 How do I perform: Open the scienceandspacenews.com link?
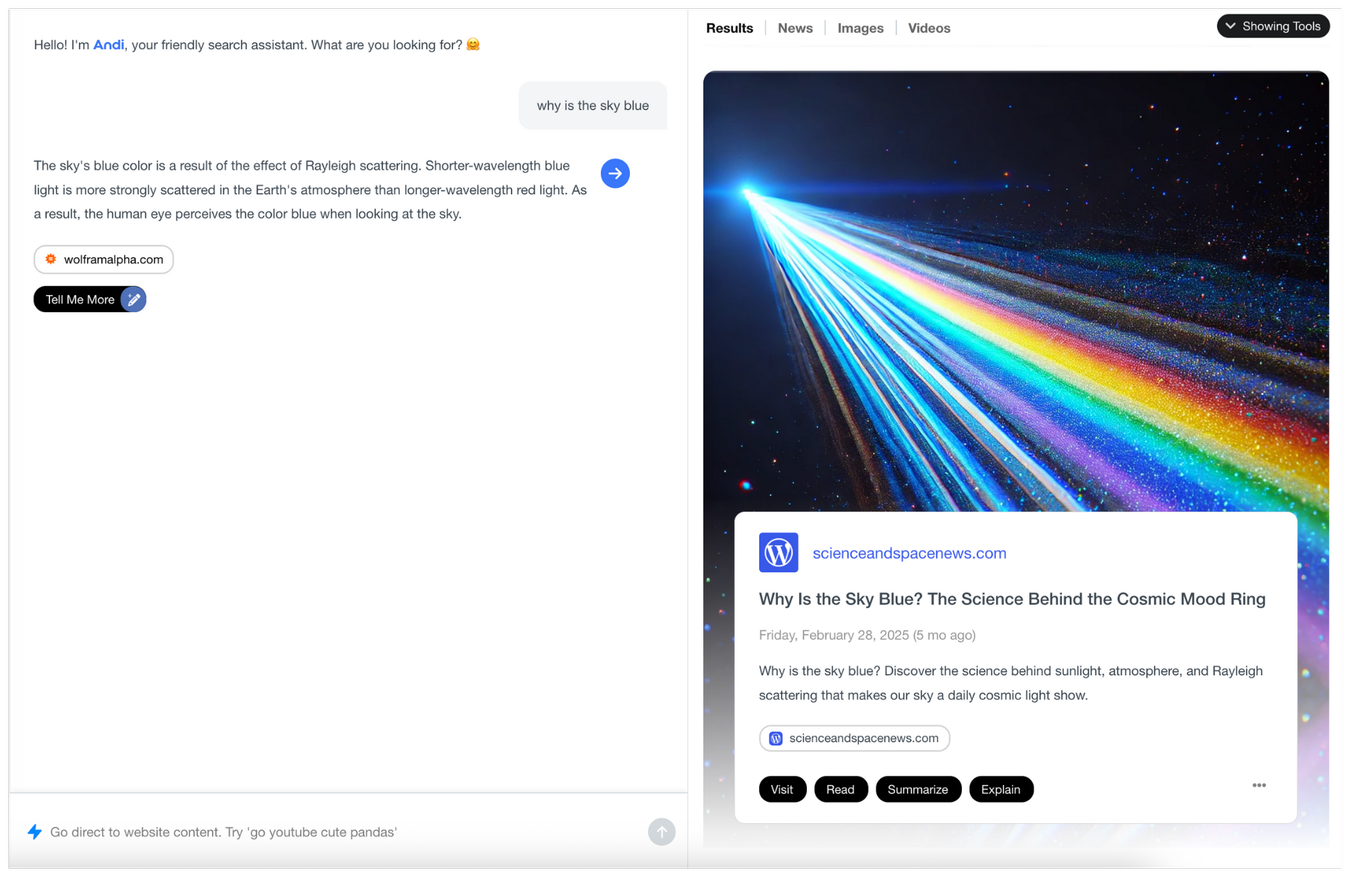909,552
